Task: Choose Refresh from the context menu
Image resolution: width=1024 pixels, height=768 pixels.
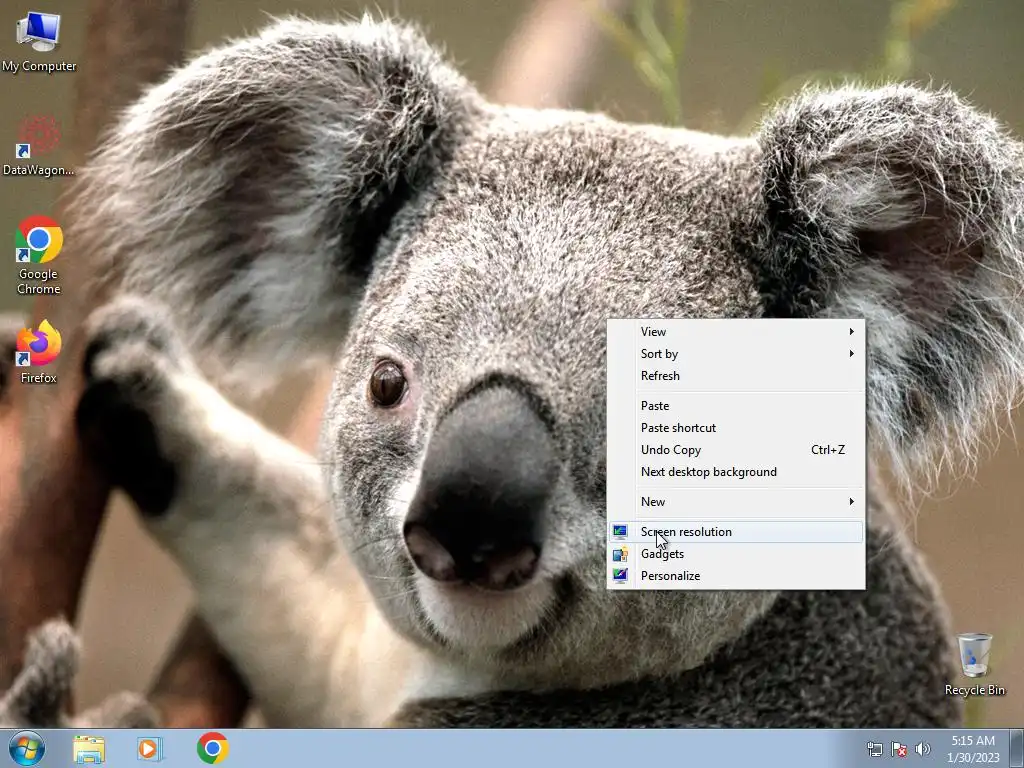Action: pyautogui.click(x=735, y=376)
